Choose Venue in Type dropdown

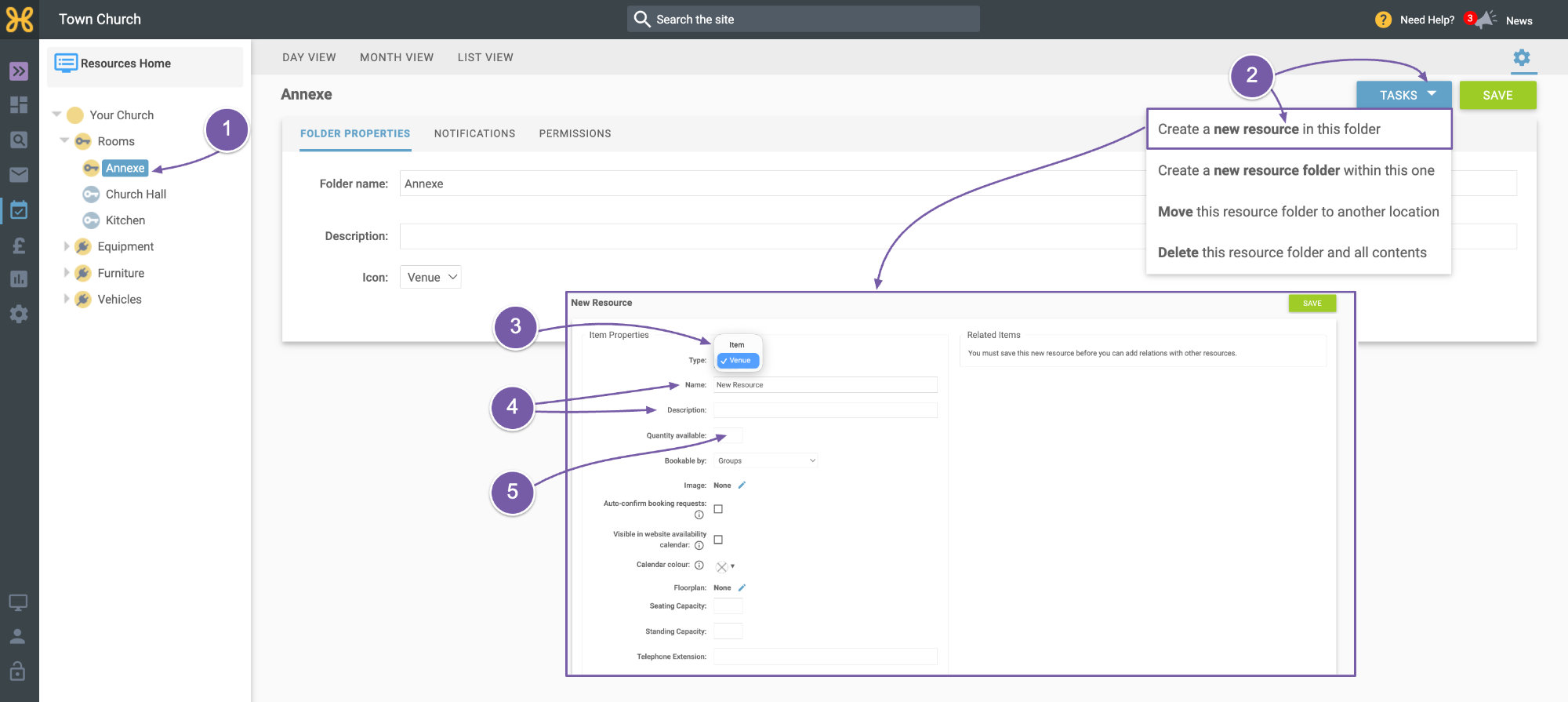point(738,361)
